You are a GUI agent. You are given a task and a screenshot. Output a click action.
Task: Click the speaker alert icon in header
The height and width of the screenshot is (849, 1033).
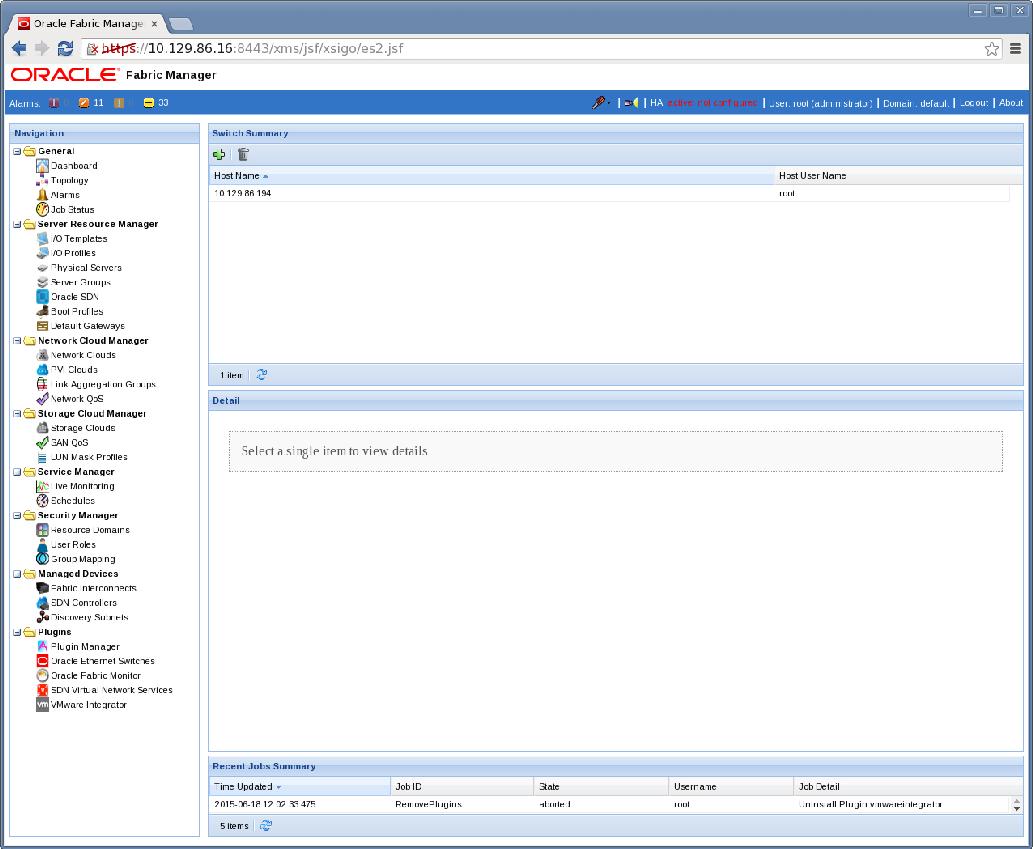631,103
